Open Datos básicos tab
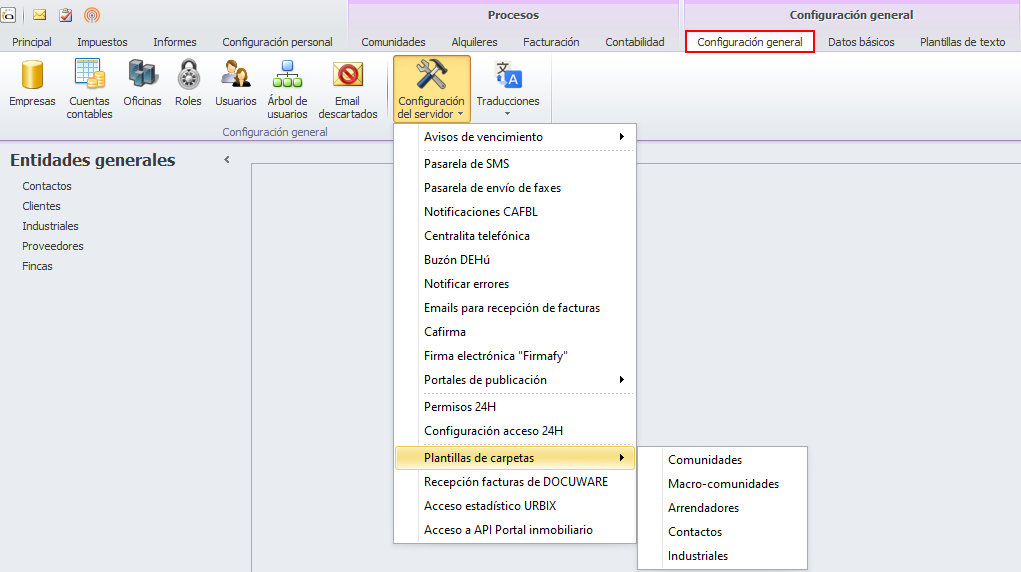This screenshot has width=1021, height=572. tap(861, 42)
